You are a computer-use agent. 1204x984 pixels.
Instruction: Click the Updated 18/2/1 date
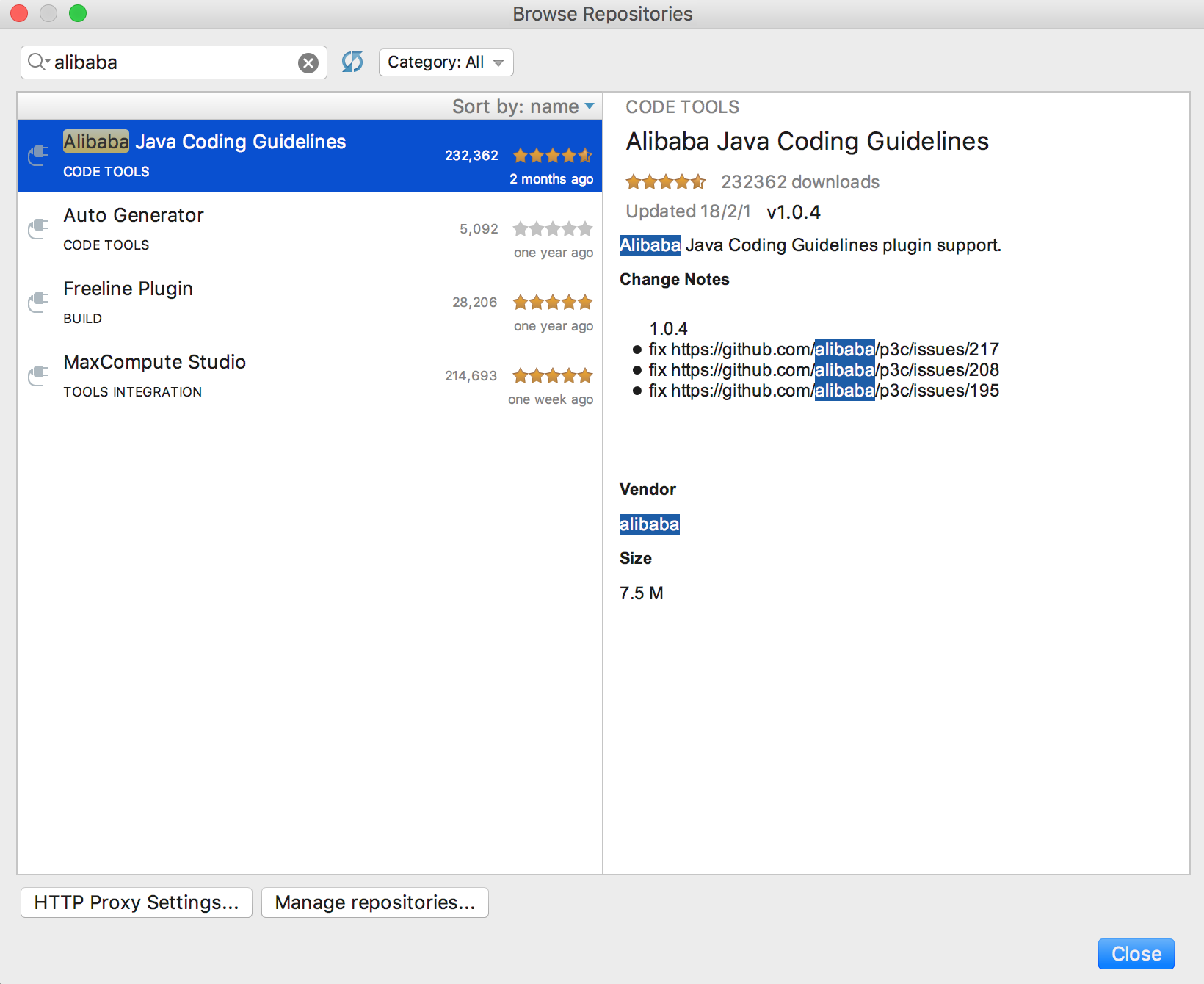(689, 211)
